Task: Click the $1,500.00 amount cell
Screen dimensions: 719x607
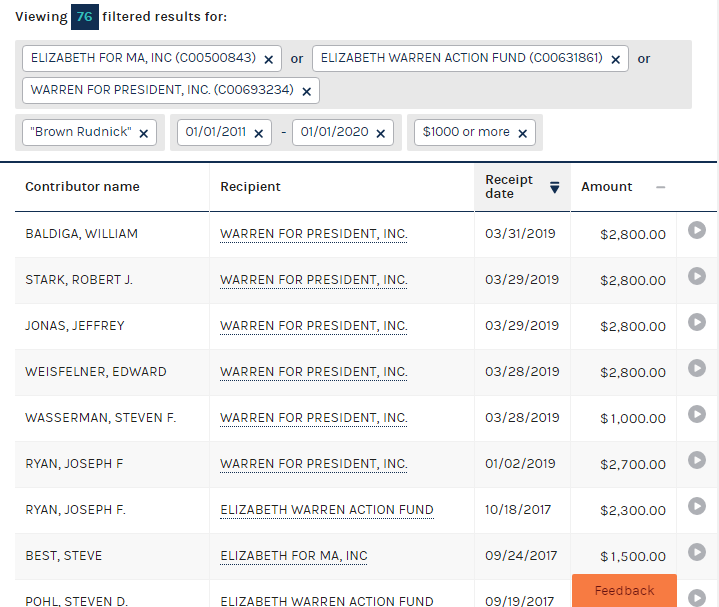Action: (633, 557)
